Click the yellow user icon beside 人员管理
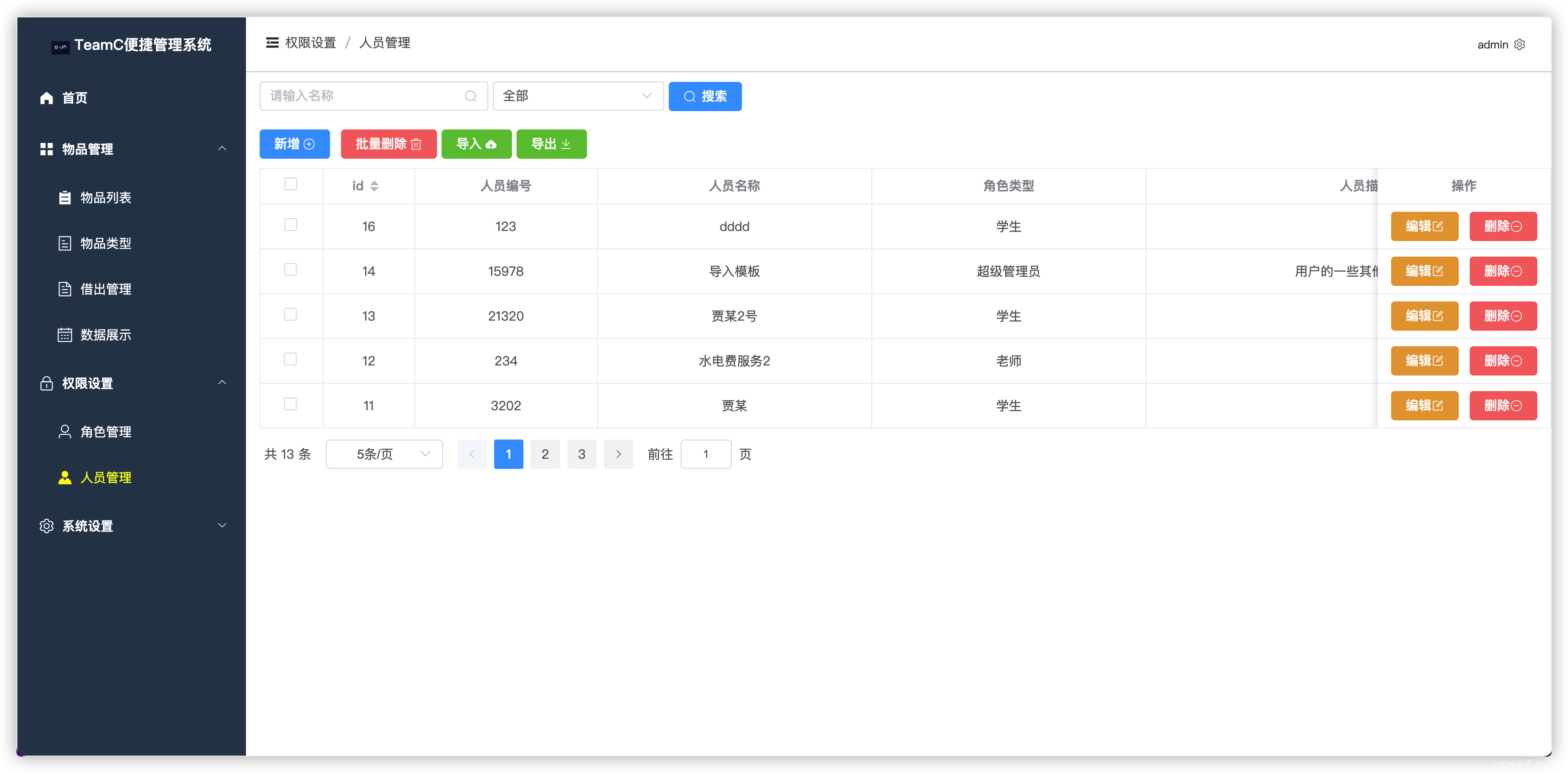Screen dimensions: 1568x773 (64, 478)
